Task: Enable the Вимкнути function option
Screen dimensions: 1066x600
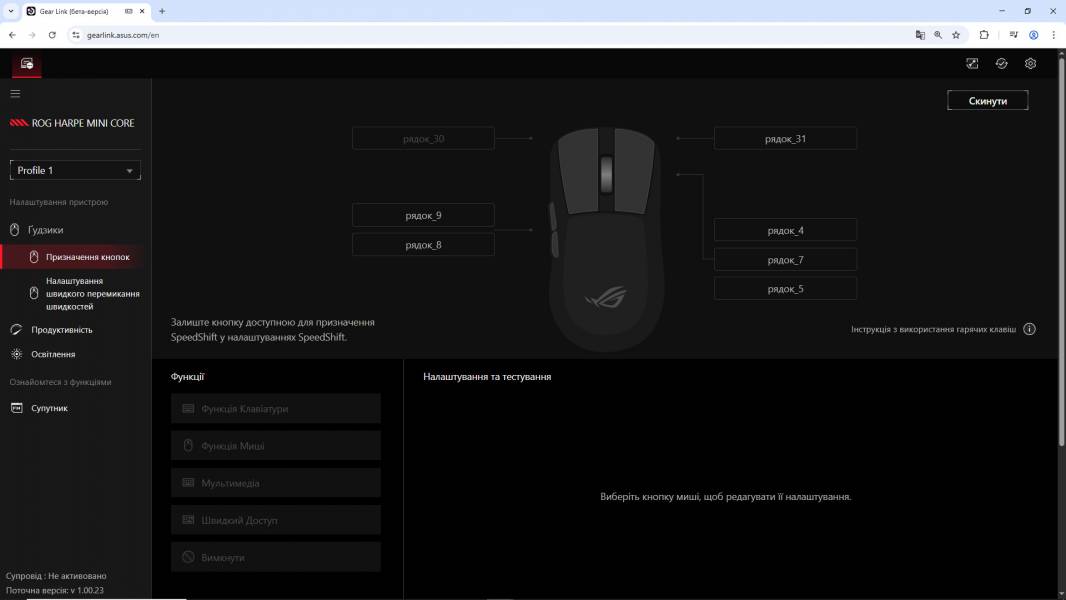Action: 276,557
